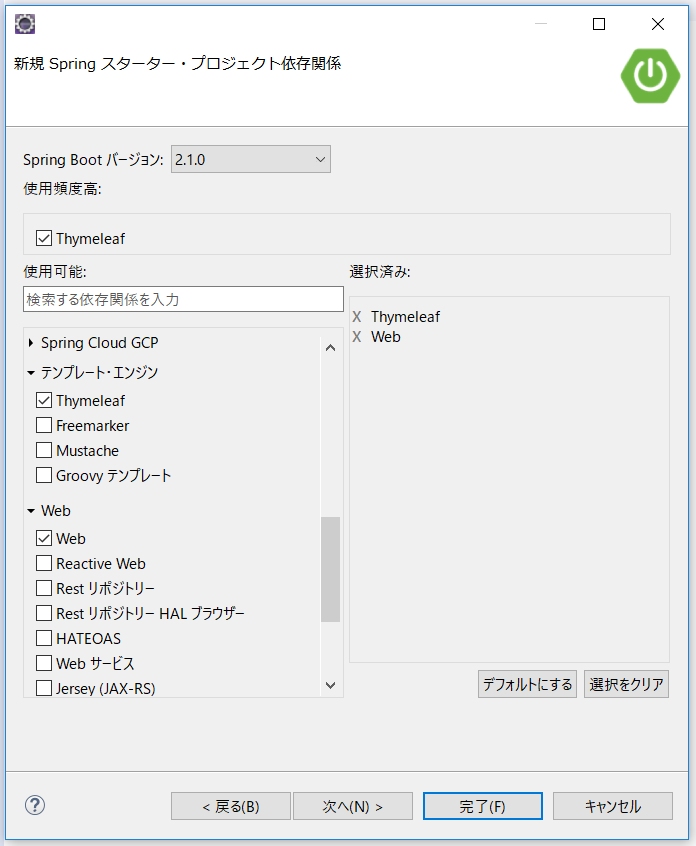Enable the HATEOAS checkbox

click(44, 638)
